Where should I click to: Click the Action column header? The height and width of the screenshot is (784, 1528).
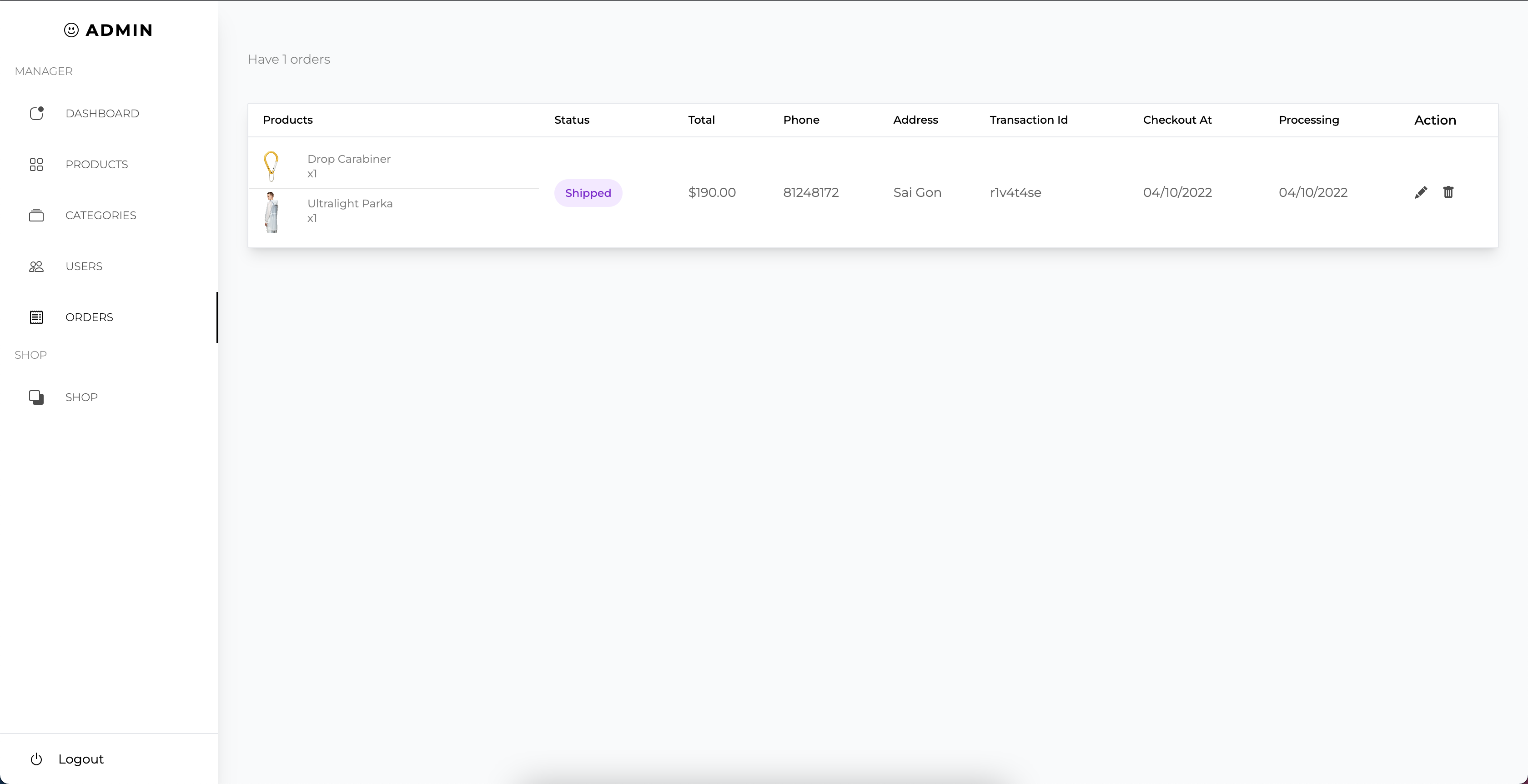pos(1435,121)
